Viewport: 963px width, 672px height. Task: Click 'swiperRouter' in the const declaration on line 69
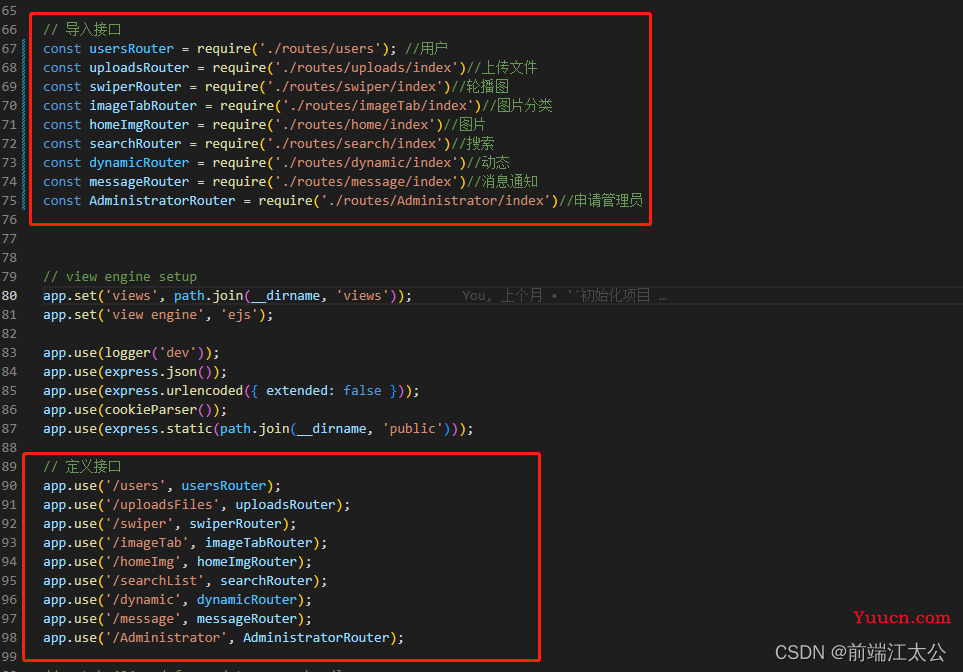coord(135,87)
